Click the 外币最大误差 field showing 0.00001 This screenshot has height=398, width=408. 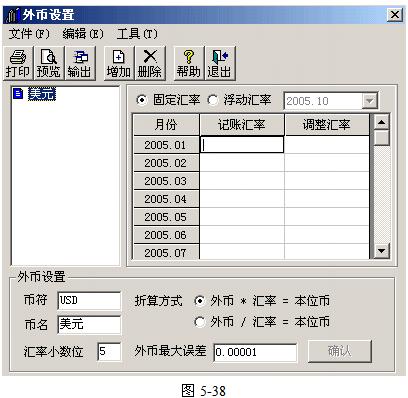255,353
